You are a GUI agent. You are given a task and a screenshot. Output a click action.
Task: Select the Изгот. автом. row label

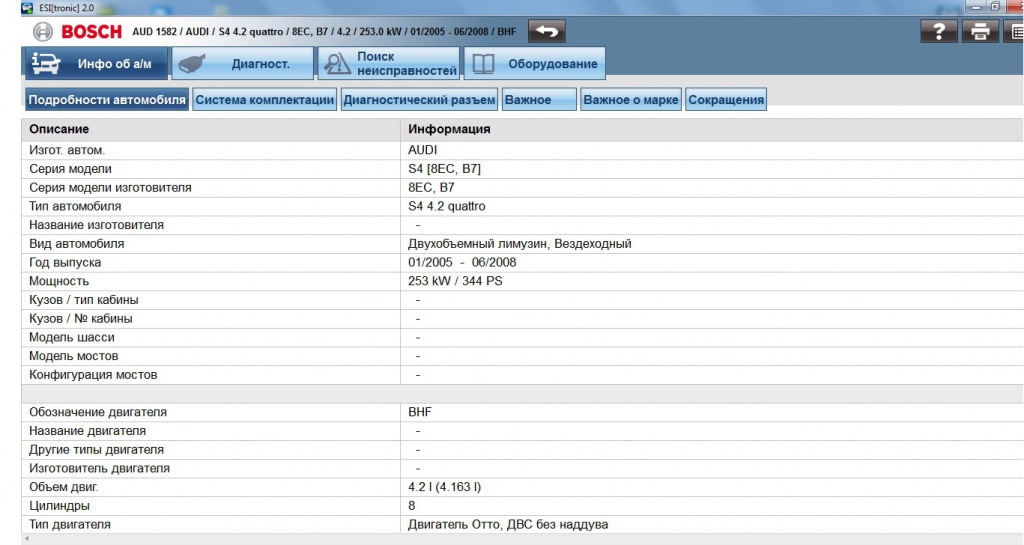pos(67,150)
